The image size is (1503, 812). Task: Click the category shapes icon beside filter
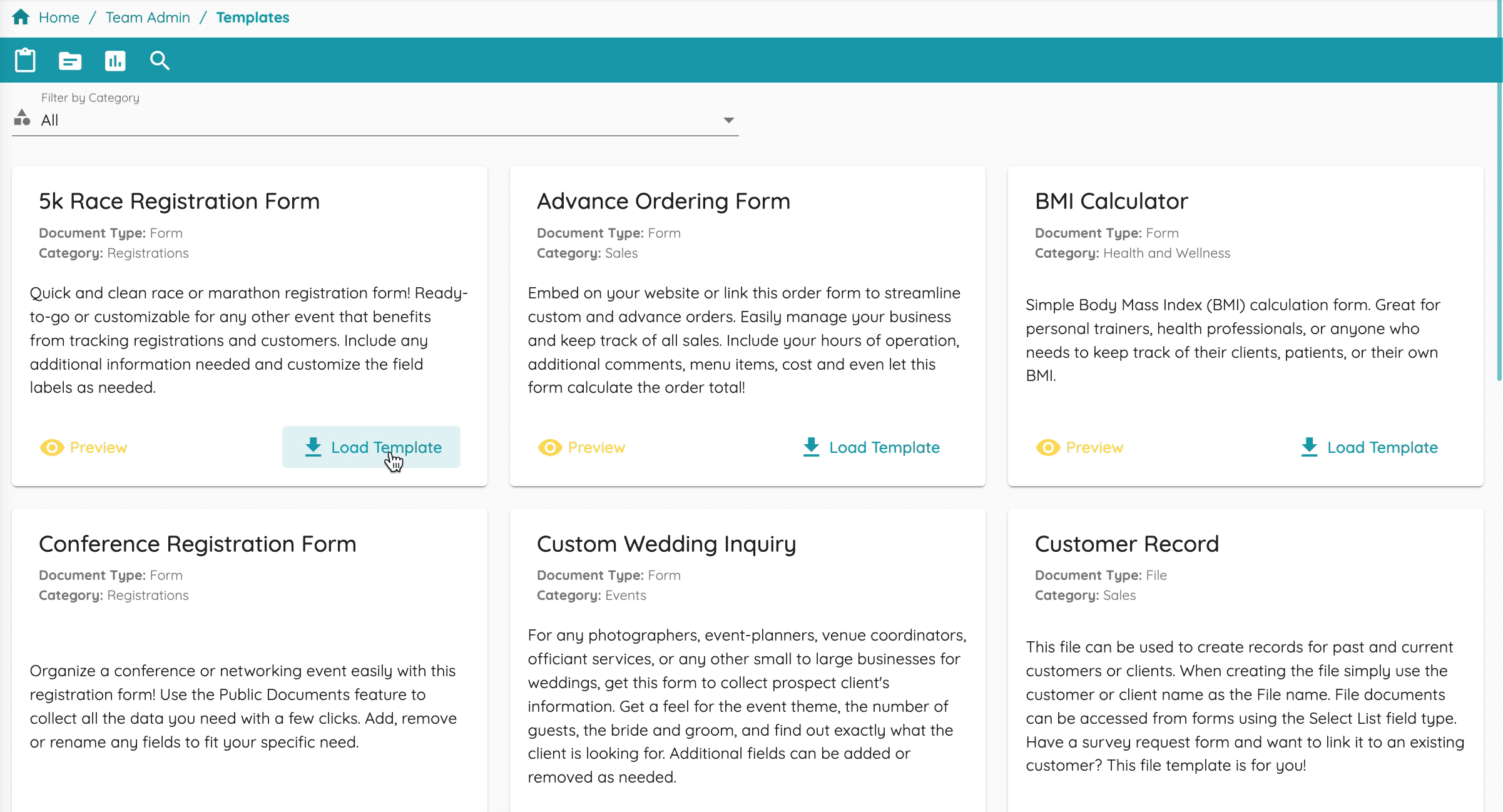pos(22,118)
